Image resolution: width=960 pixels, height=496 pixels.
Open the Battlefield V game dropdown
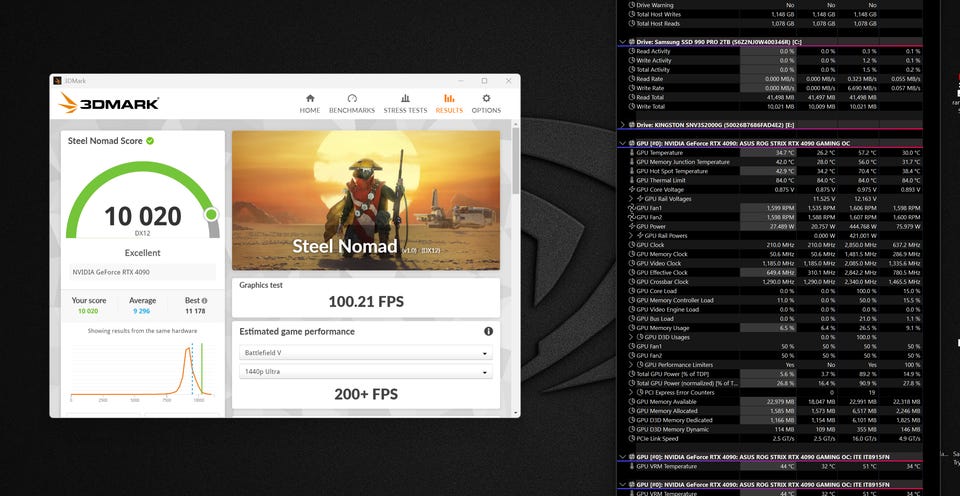pos(366,353)
